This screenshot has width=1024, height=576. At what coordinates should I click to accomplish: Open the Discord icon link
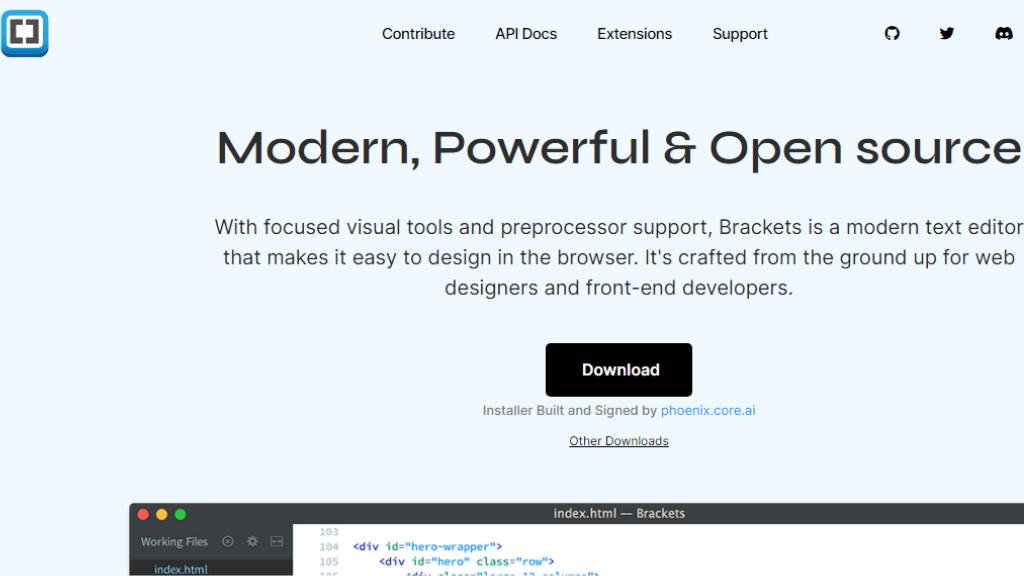pos(1004,33)
